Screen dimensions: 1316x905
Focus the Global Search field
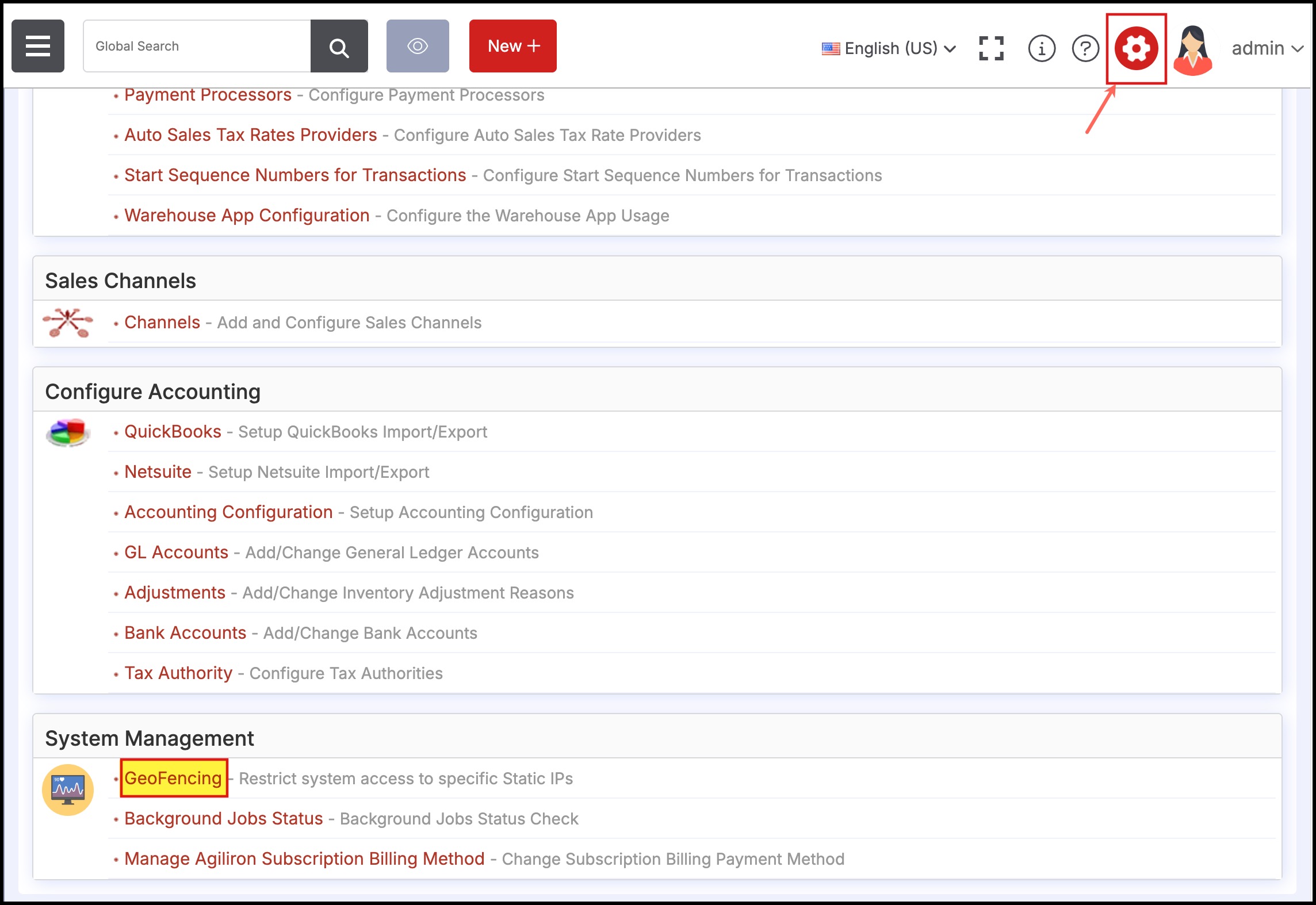coord(197,46)
